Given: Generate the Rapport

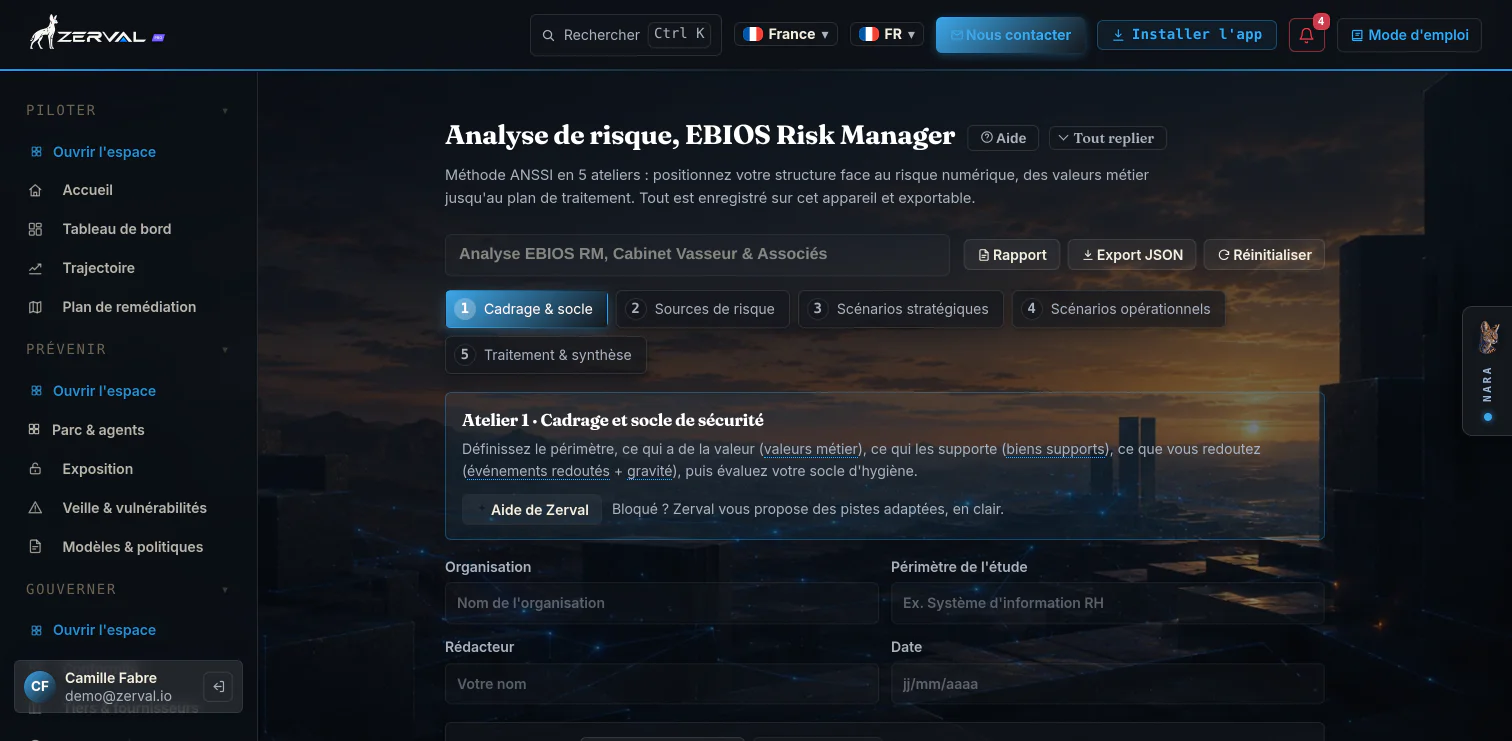Looking at the screenshot, I should click(x=1011, y=255).
